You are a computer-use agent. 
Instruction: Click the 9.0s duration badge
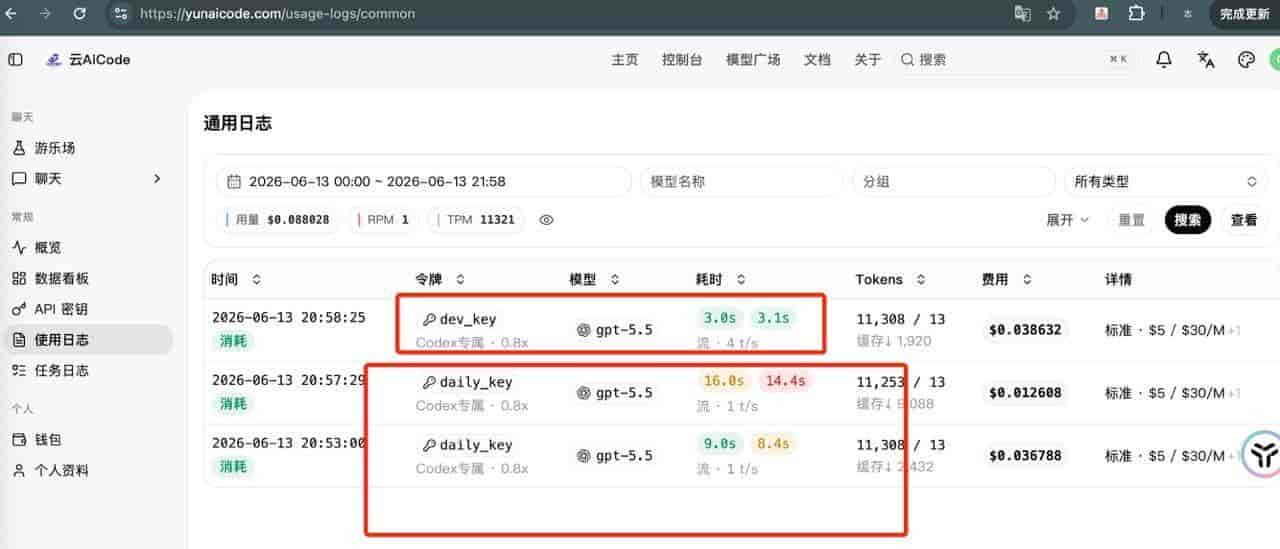[720, 444]
